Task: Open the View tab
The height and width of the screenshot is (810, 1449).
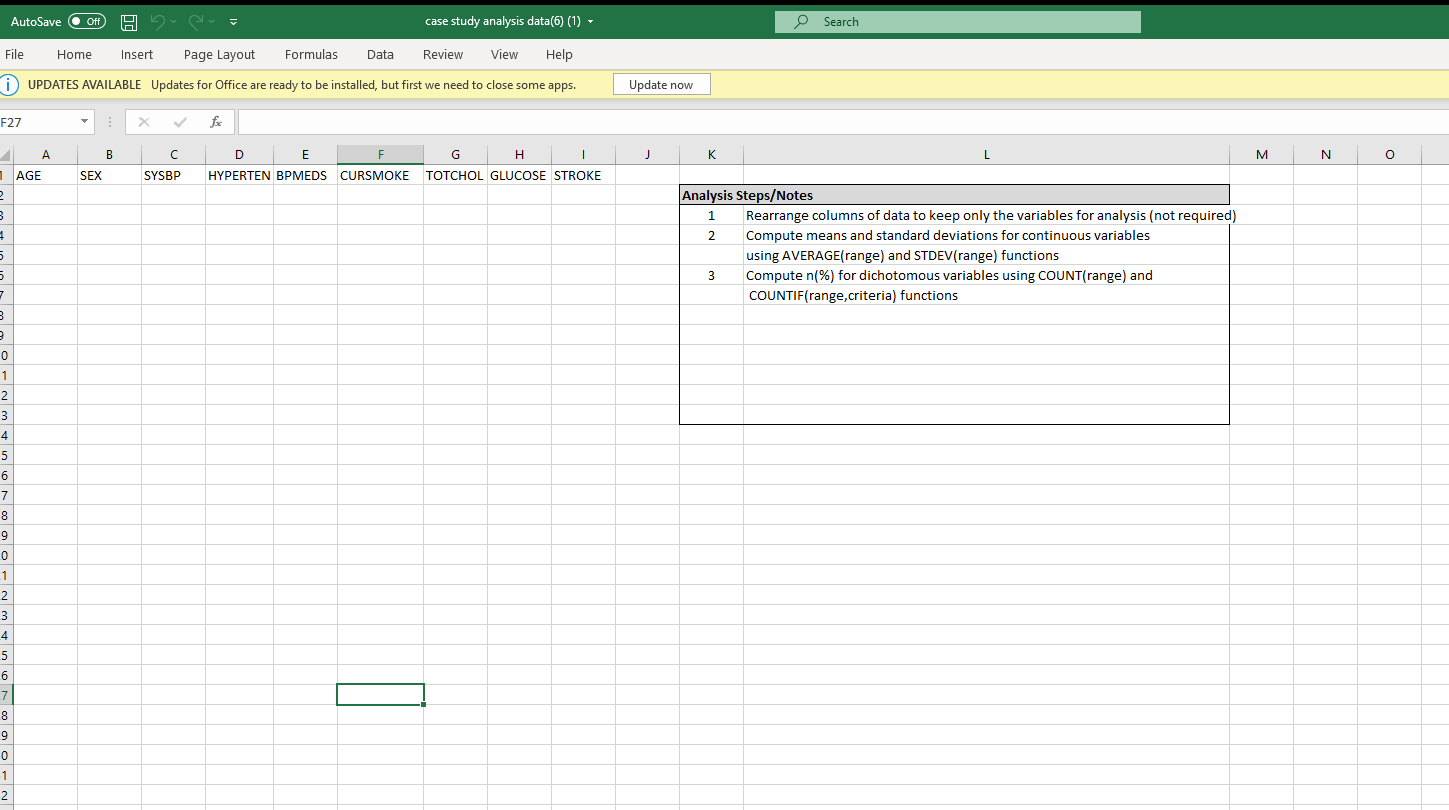Action: [x=504, y=55]
